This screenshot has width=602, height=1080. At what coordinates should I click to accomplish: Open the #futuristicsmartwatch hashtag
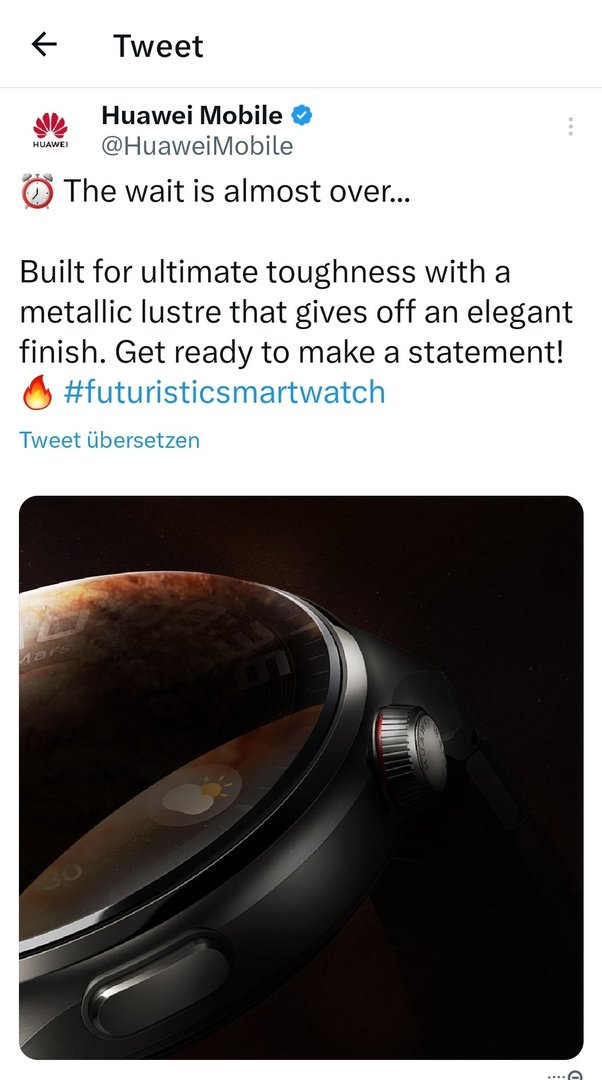(x=224, y=392)
